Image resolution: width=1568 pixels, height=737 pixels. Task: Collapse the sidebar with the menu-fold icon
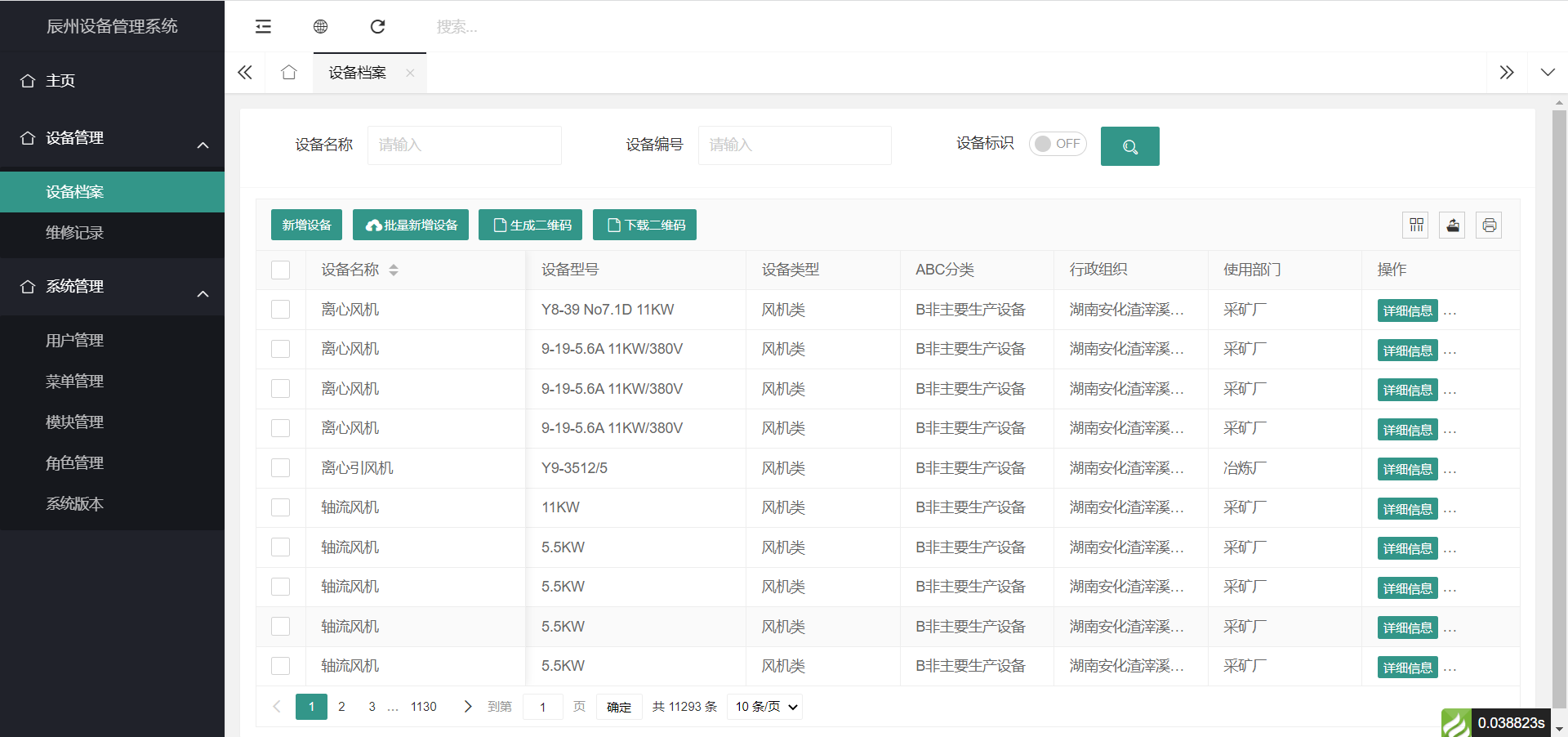pos(263,27)
